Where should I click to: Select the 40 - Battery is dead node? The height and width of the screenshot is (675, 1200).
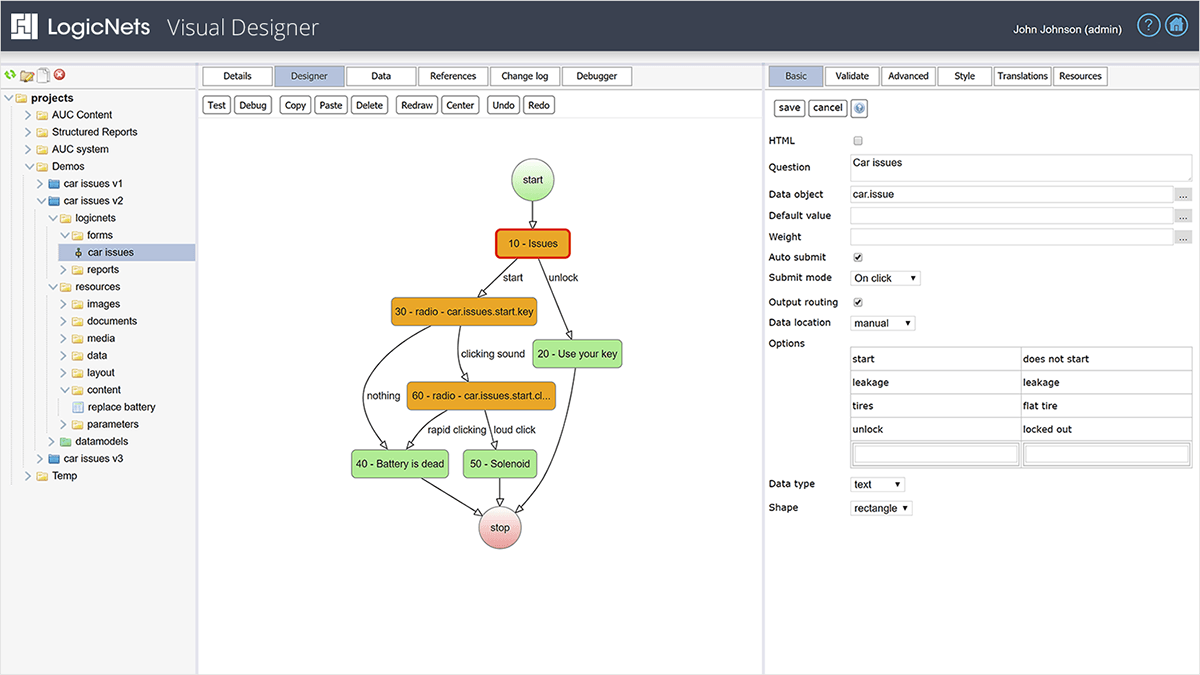(x=400, y=464)
